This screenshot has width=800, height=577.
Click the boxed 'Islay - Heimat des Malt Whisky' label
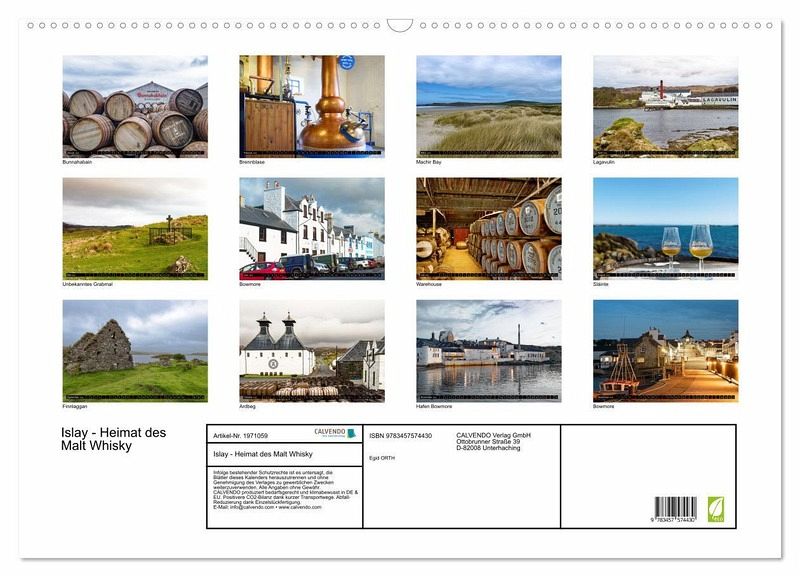tap(263, 454)
